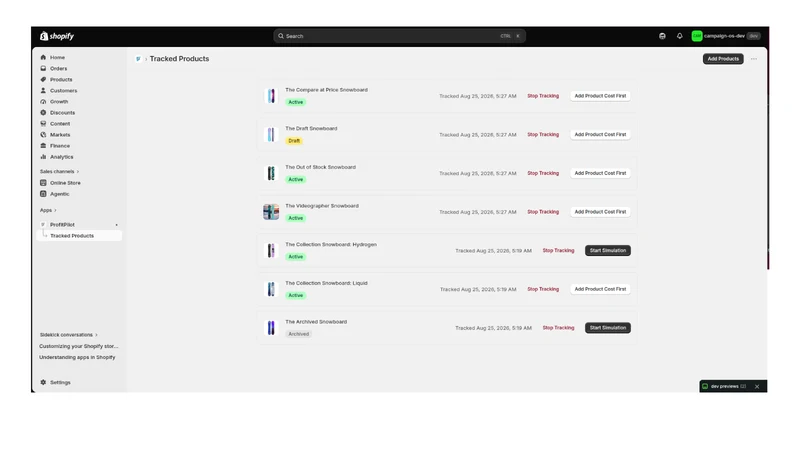Click the Tracked Products page heading
The image size is (800, 450).
click(x=179, y=59)
